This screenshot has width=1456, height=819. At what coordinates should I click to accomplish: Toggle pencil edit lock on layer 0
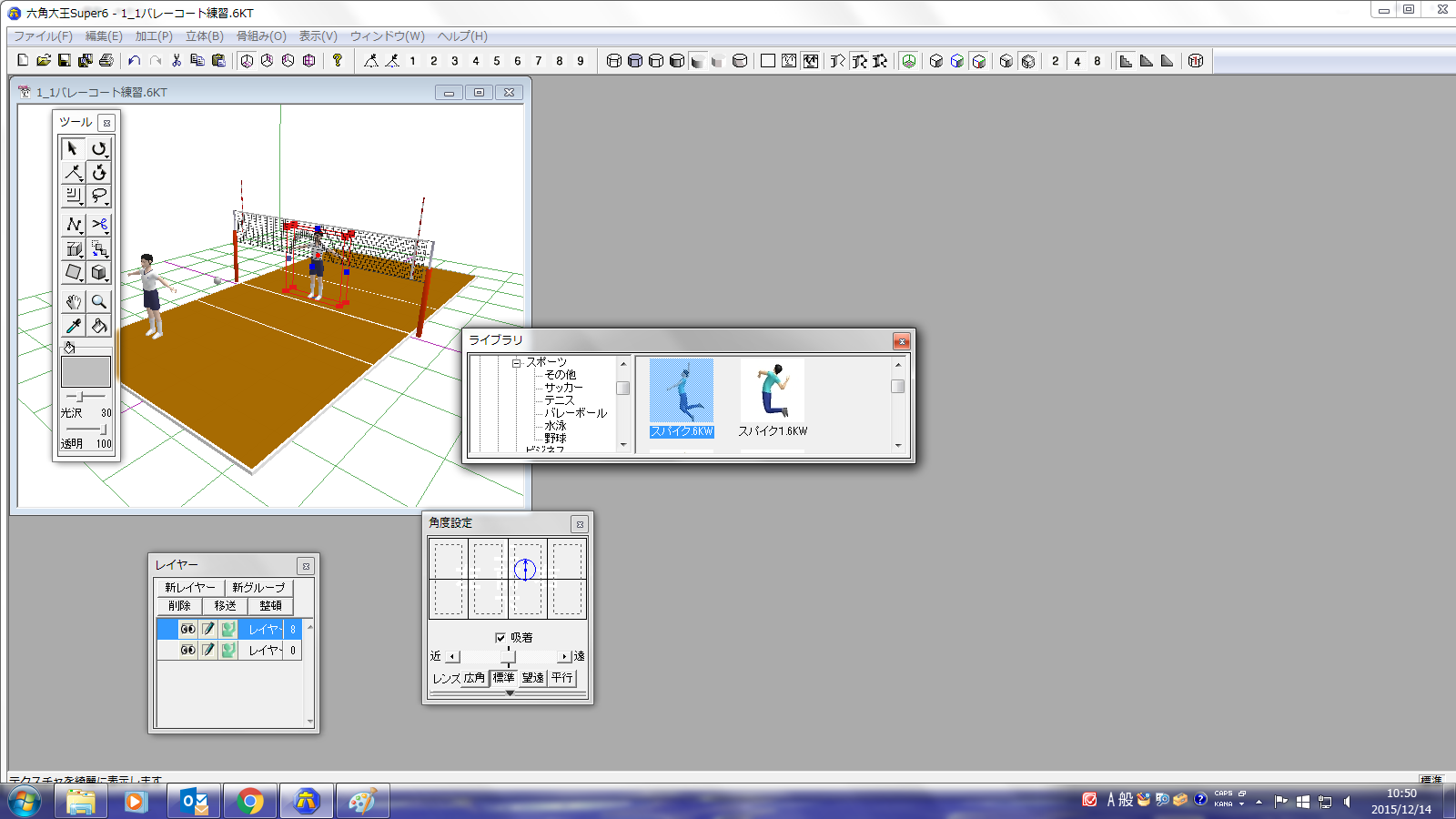[208, 650]
